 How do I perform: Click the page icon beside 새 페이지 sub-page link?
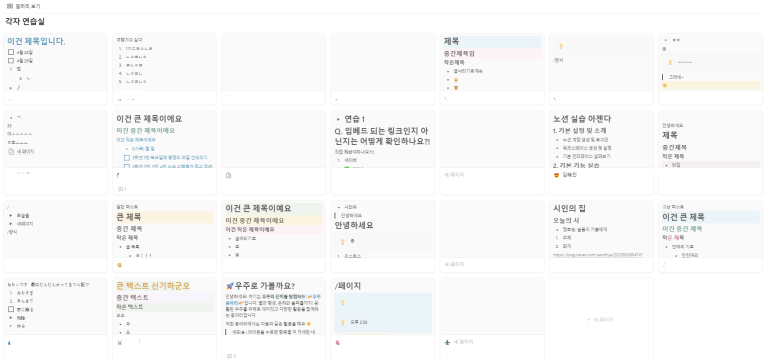11,151
